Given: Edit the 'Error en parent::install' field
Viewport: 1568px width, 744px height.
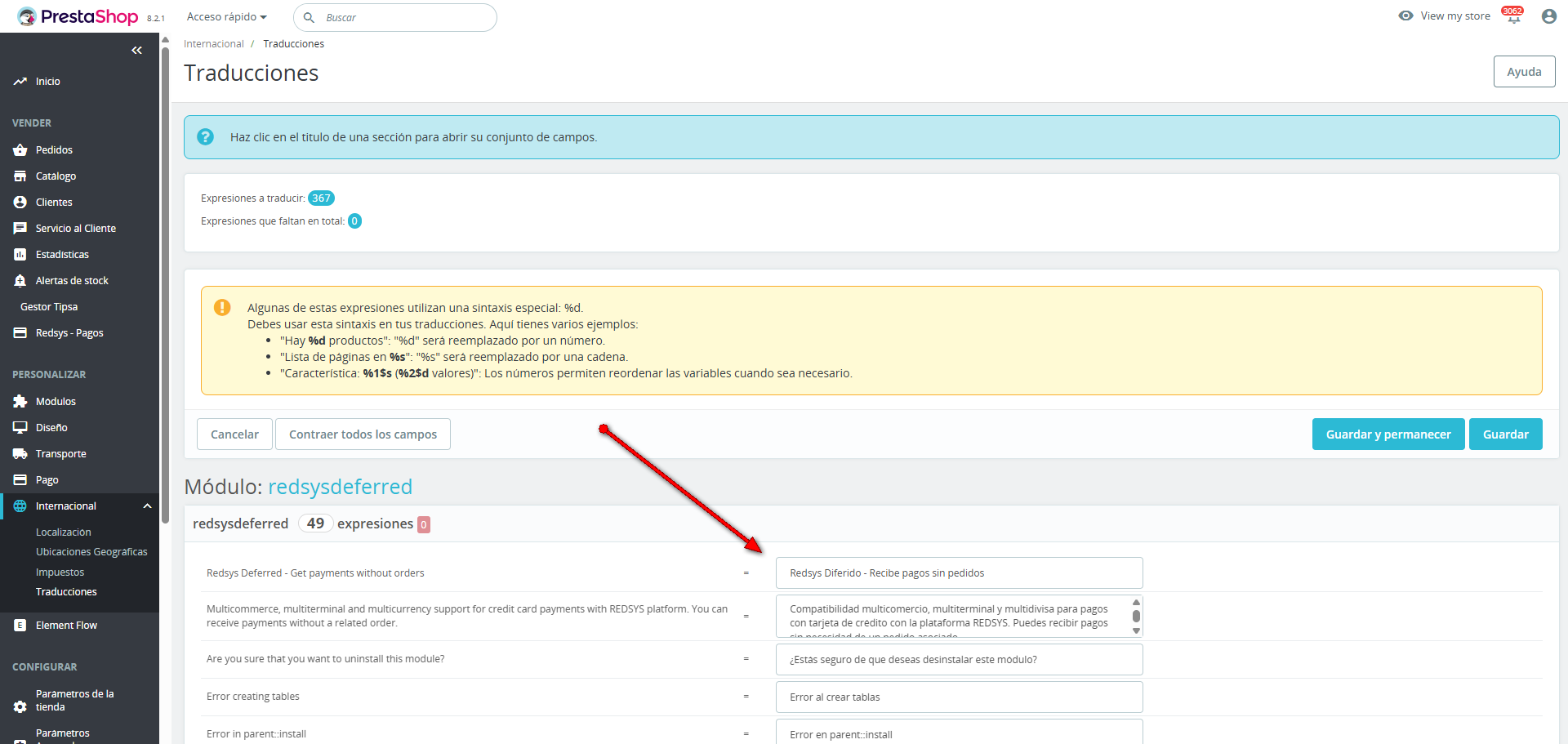Looking at the screenshot, I should (959, 733).
